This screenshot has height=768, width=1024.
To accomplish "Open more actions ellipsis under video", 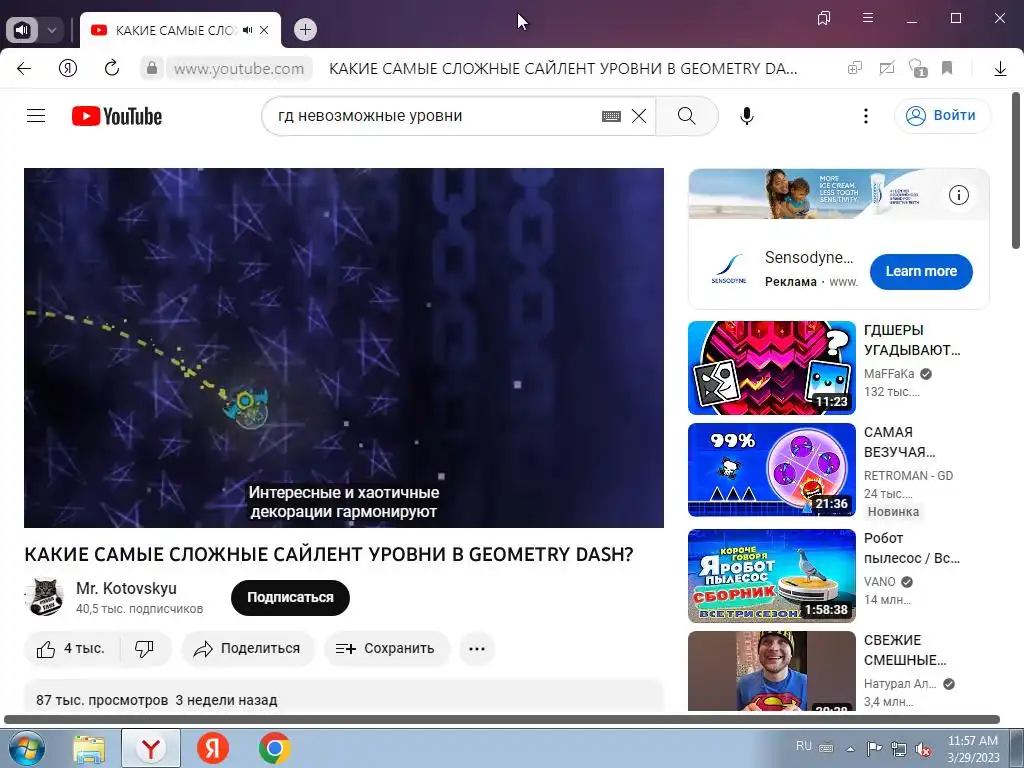I will click(477, 648).
